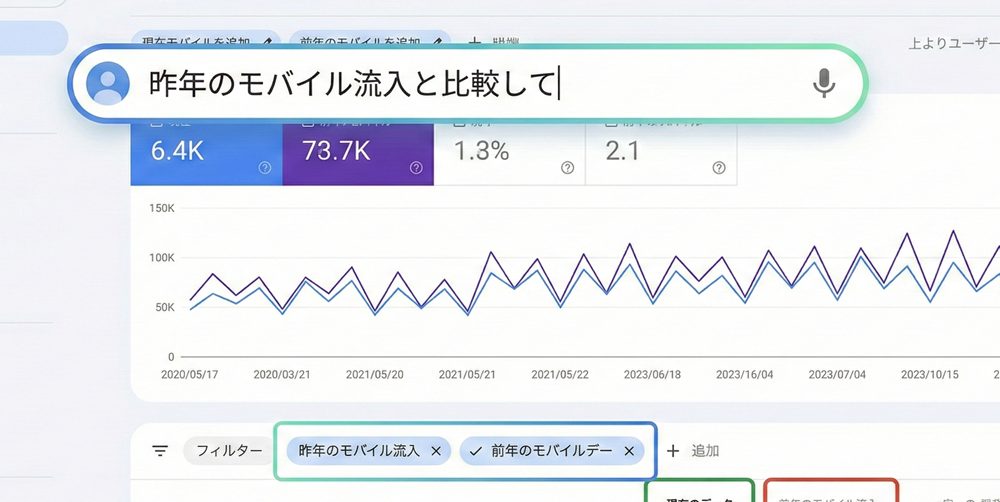Click help icon on the 73.7K card
The height and width of the screenshot is (502, 1000).
(416, 168)
